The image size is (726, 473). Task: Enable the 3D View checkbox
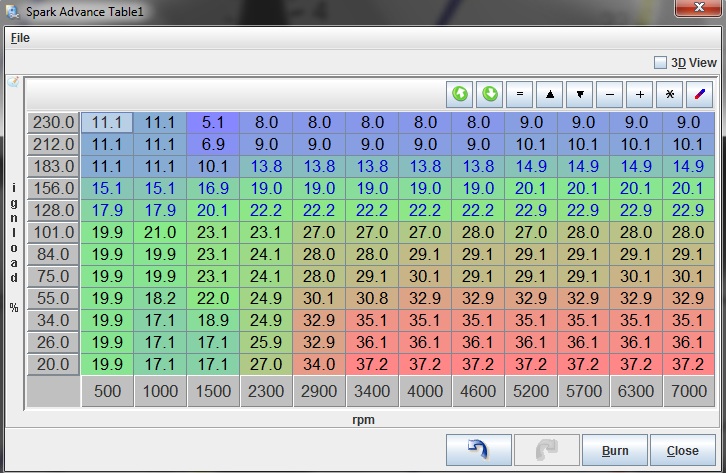coord(660,62)
